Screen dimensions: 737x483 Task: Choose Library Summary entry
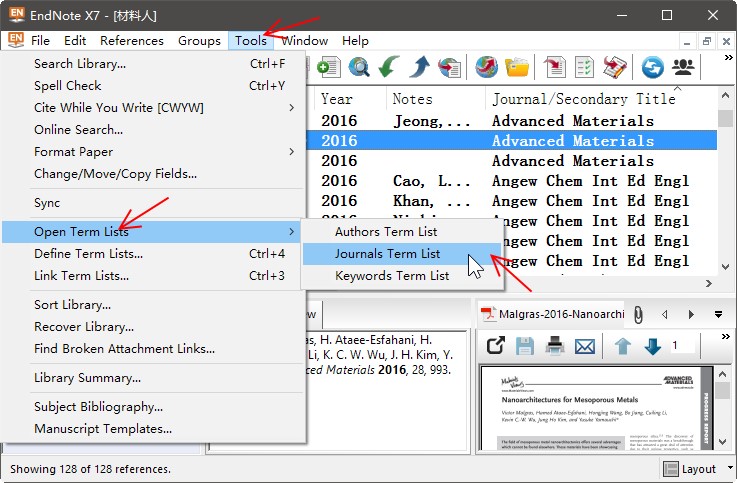(x=153, y=378)
